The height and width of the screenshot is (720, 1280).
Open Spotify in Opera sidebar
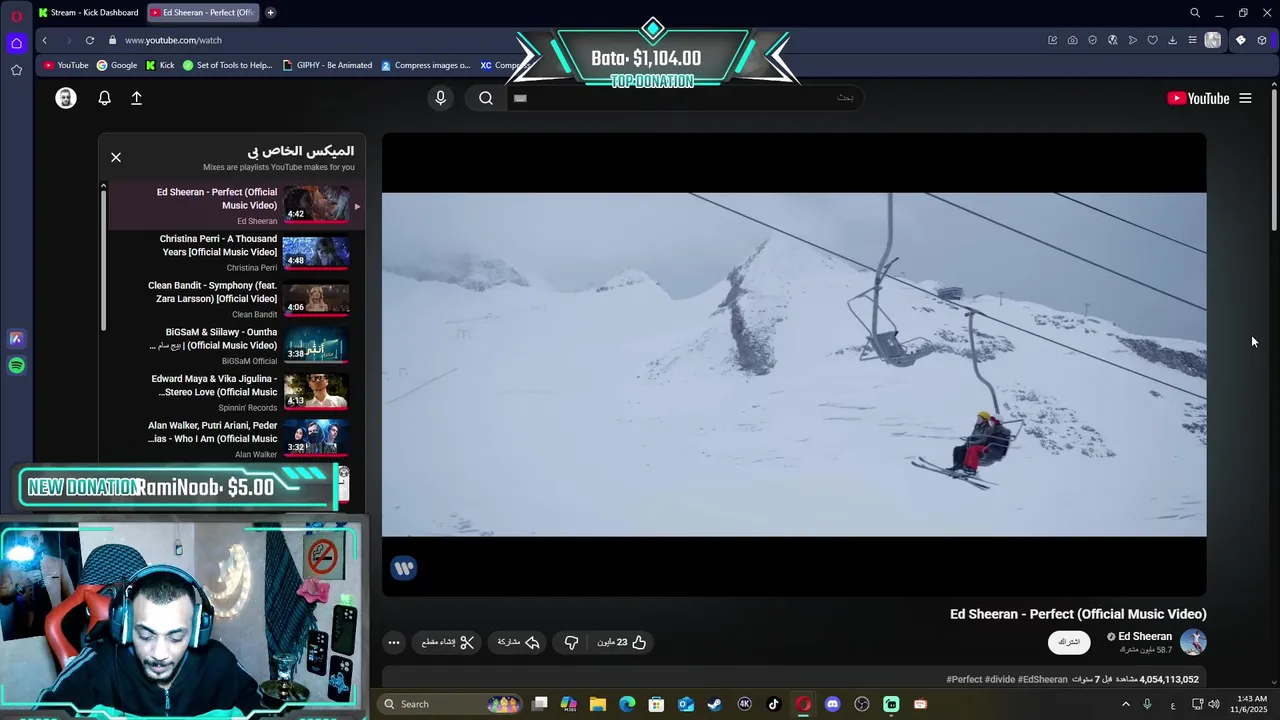tap(16, 366)
